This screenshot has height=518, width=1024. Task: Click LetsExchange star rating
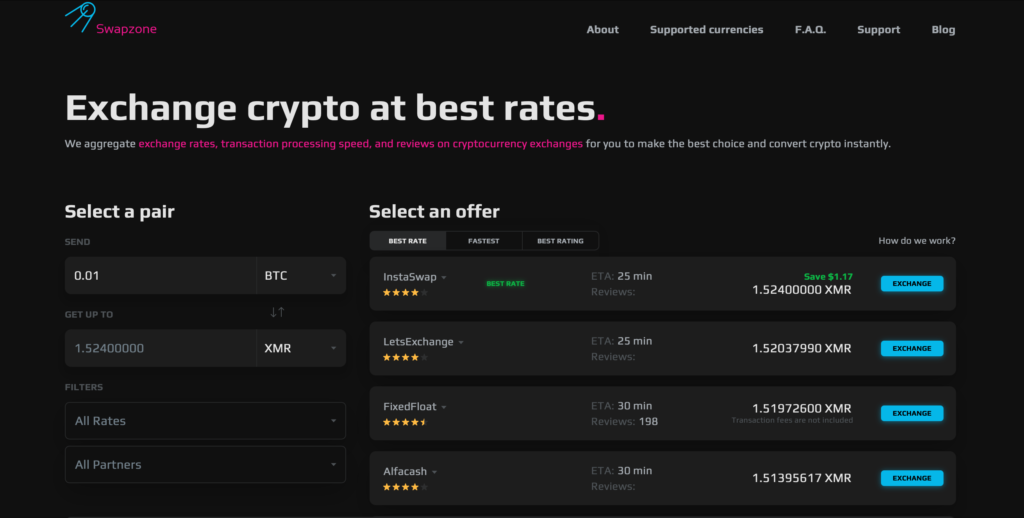(x=406, y=357)
